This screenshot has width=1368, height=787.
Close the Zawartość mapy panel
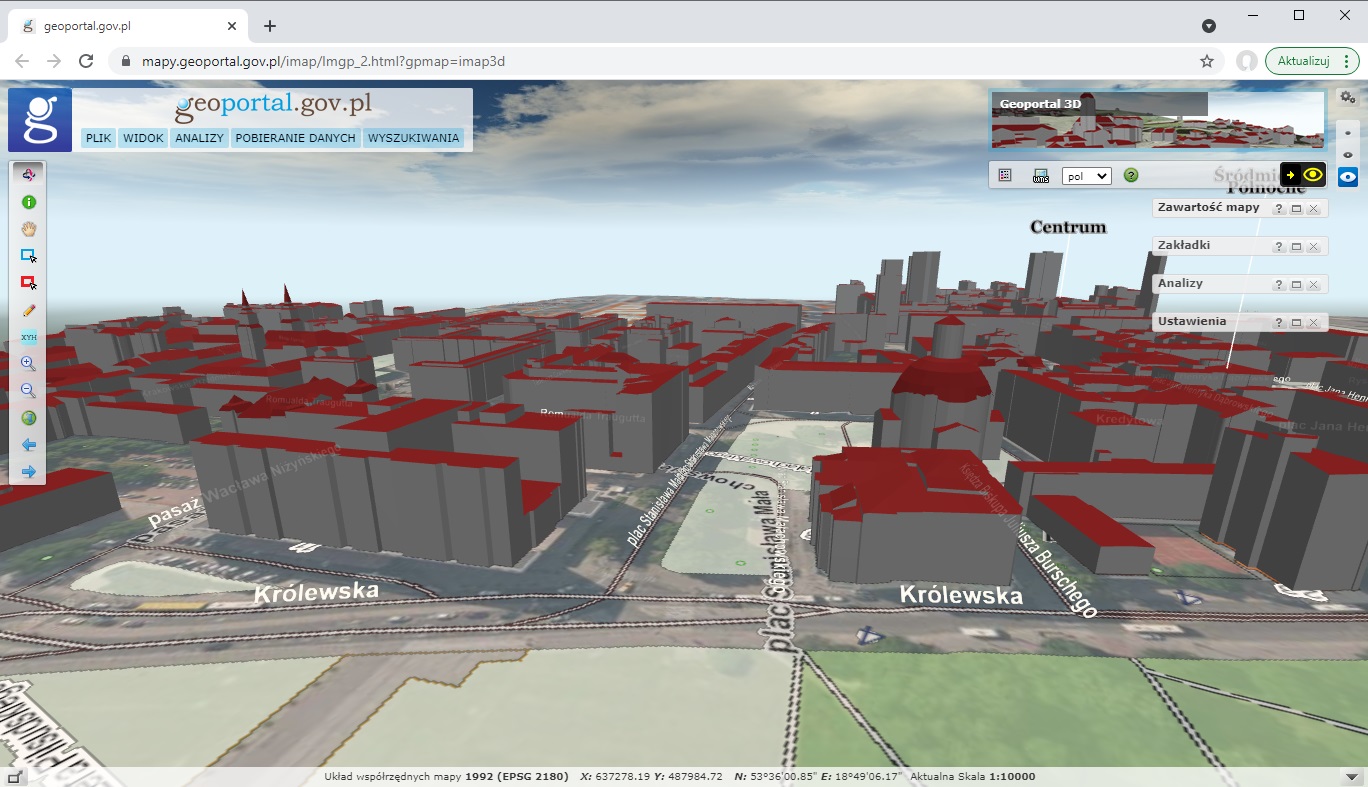(x=1313, y=208)
